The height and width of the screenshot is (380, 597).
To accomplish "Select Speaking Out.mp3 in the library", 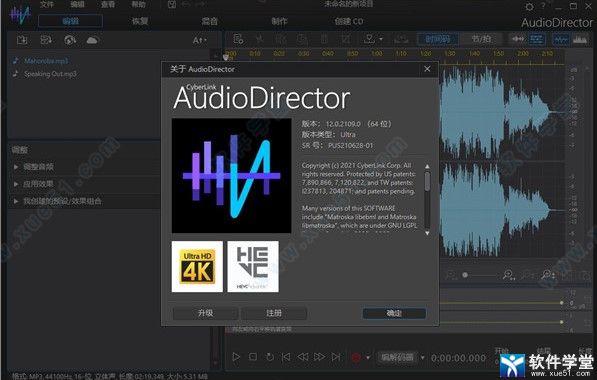I will coord(50,74).
